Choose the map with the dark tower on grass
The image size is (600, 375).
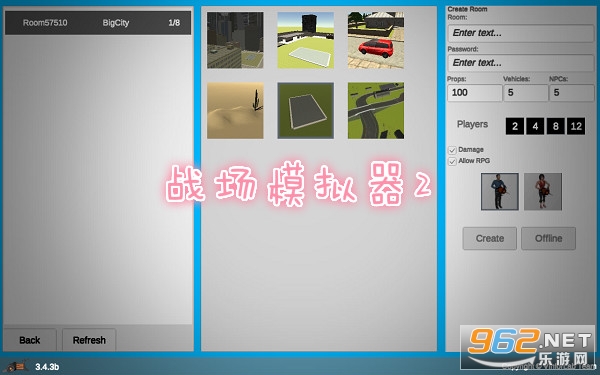tap(305, 40)
